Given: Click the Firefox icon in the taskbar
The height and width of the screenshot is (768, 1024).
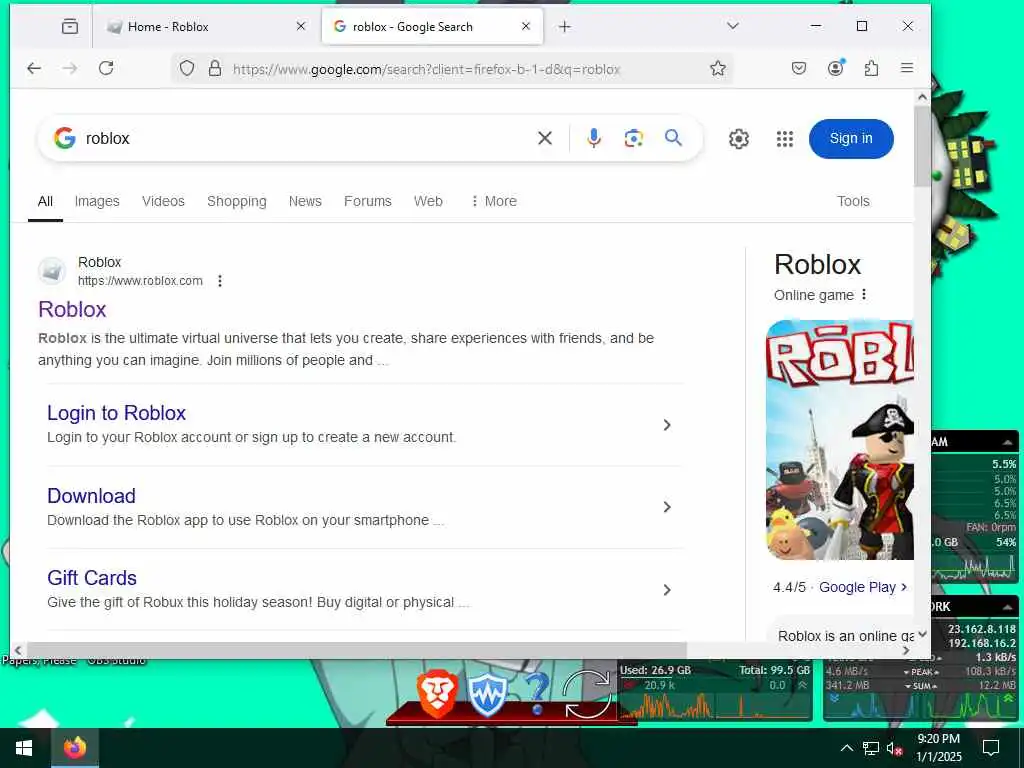Looking at the screenshot, I should (x=74, y=748).
